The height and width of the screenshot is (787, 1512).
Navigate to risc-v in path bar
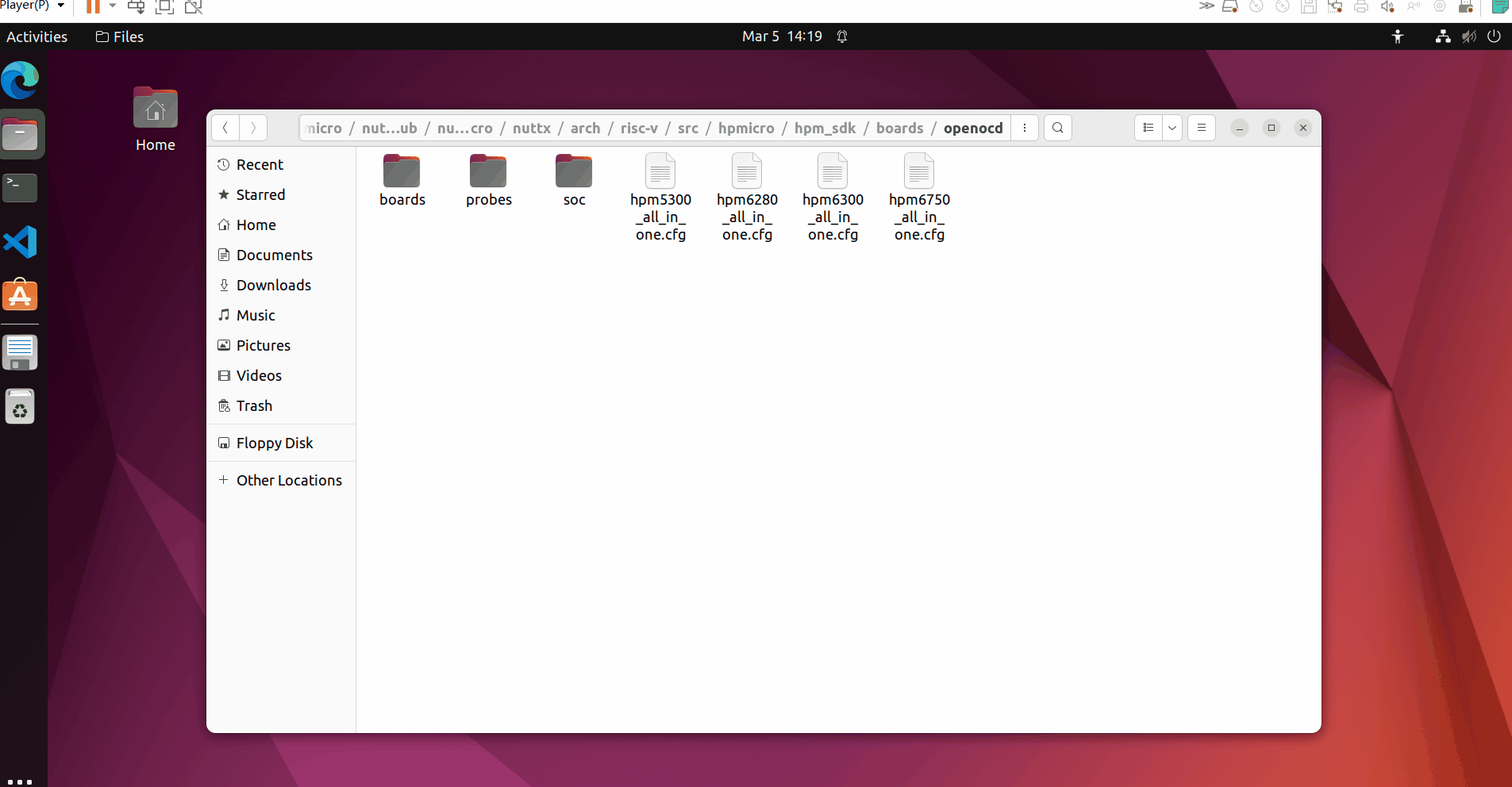coord(639,128)
